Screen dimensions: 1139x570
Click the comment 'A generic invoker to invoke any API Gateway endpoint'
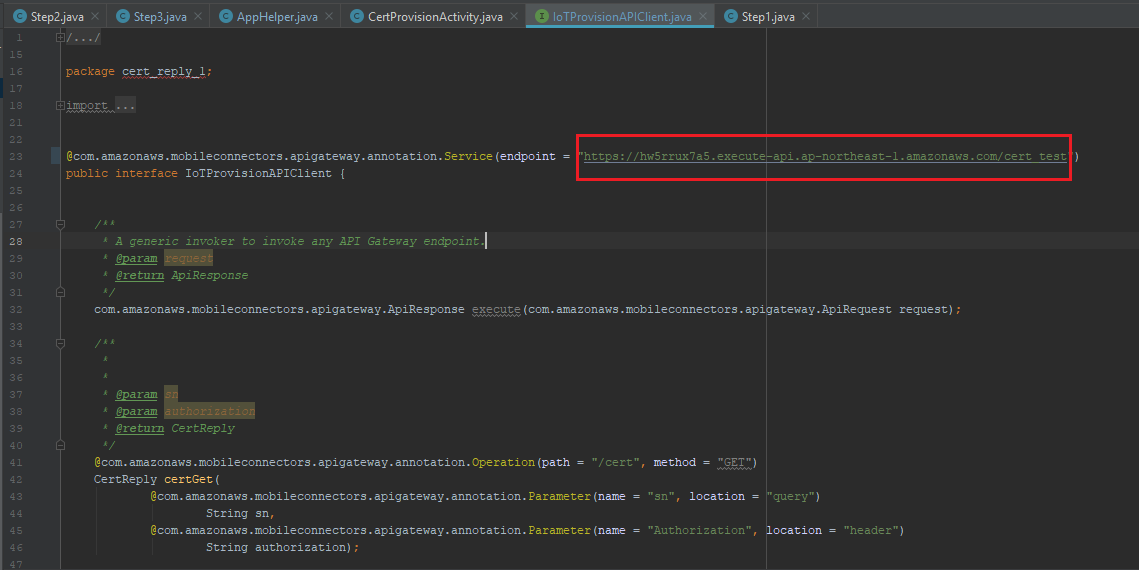(298, 241)
